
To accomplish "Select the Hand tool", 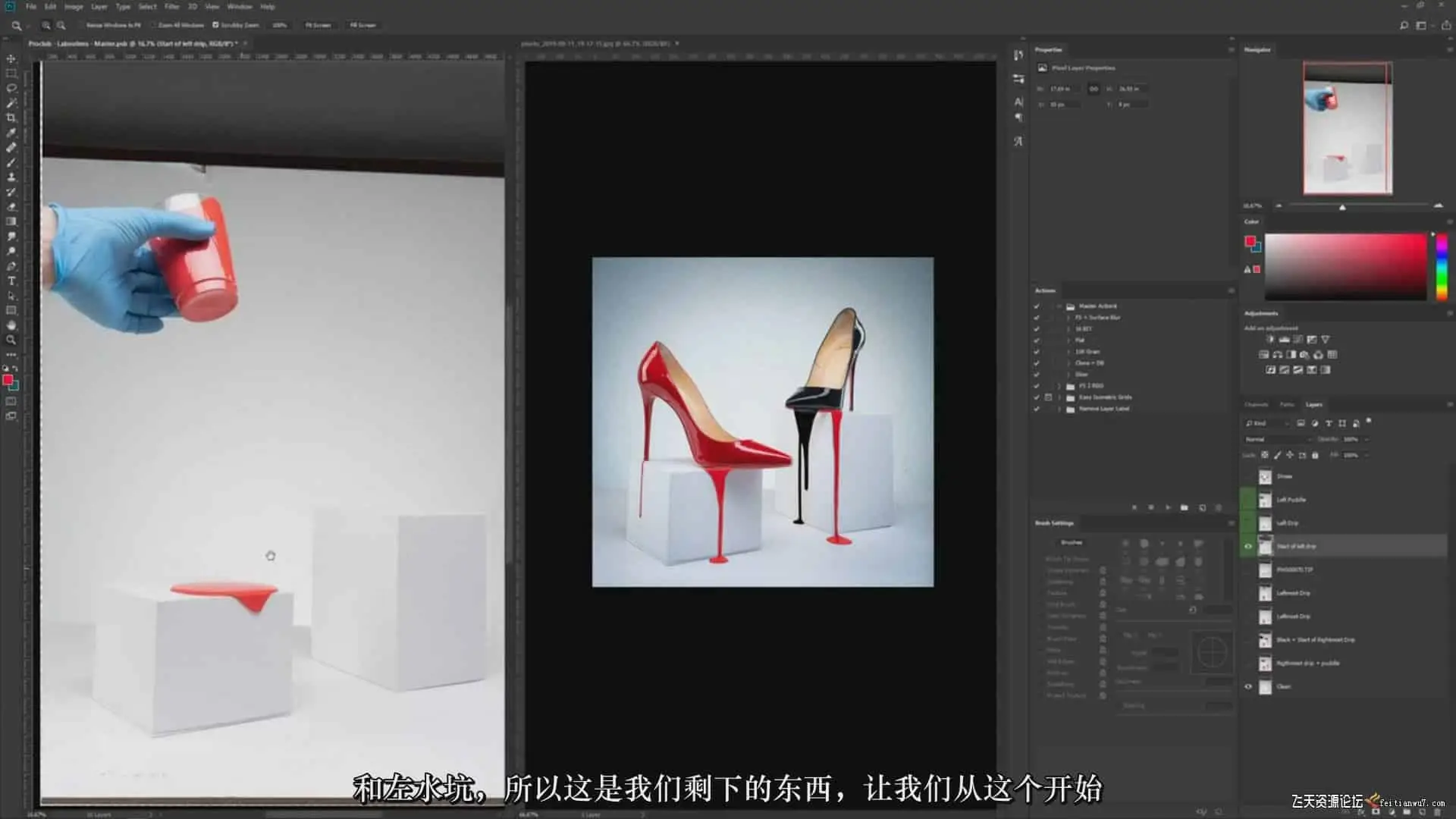I will (11, 325).
